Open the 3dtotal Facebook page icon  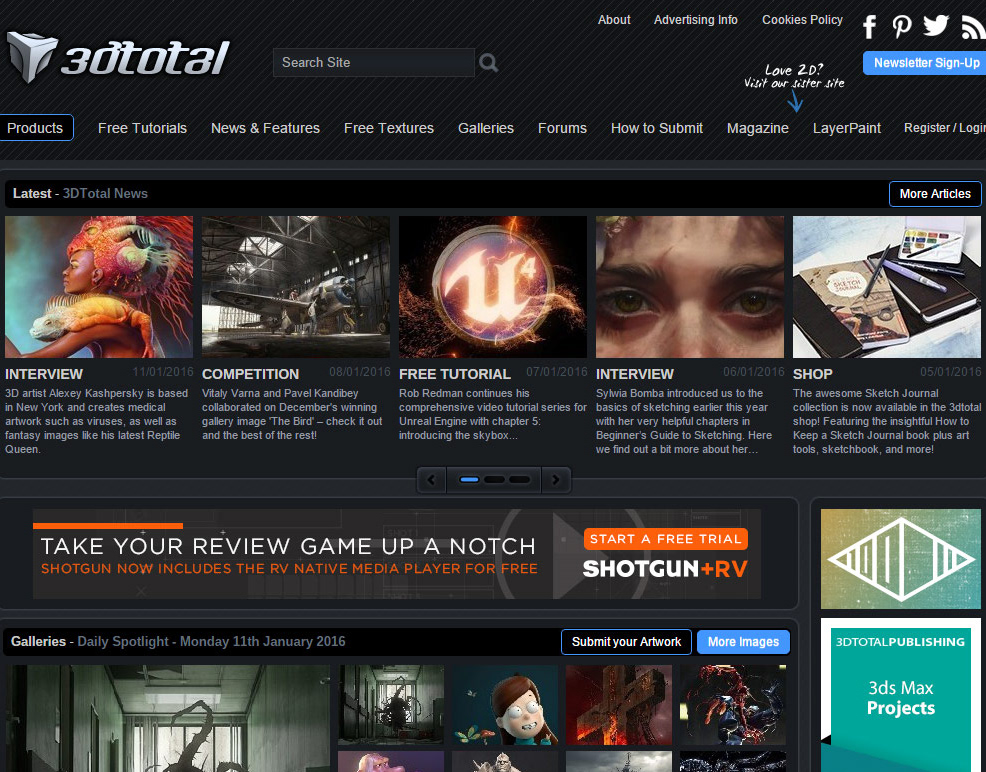tap(870, 26)
